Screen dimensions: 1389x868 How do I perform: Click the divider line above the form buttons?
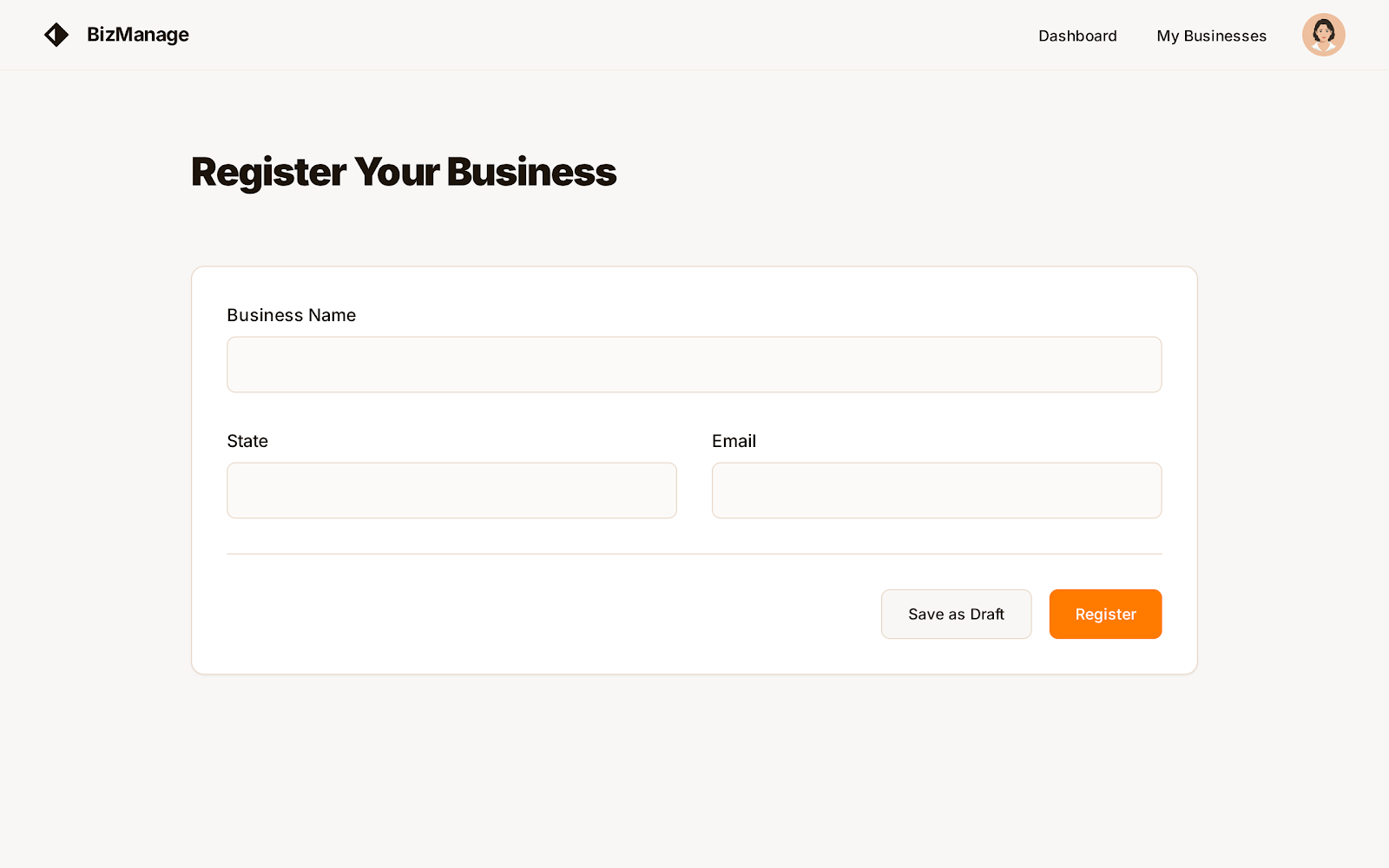(694, 554)
